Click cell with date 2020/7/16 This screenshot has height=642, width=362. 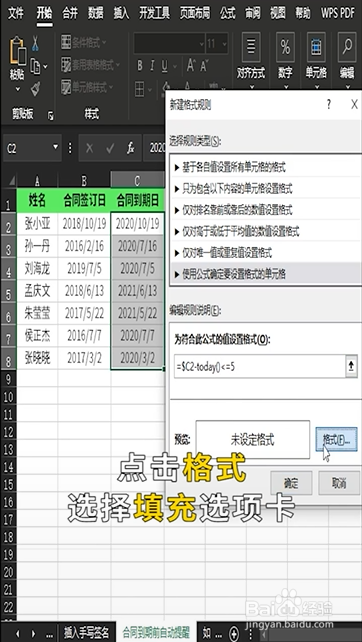tap(138, 246)
